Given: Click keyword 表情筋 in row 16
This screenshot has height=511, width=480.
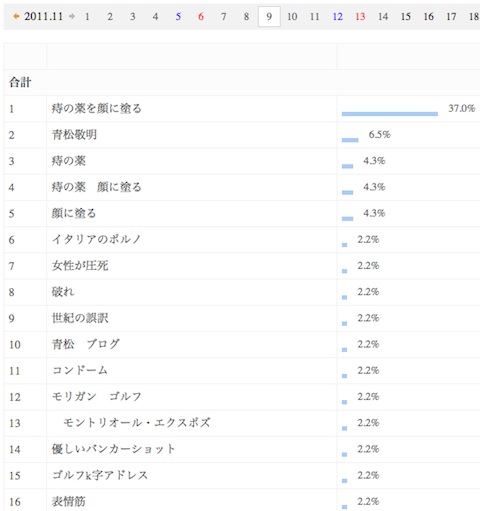Looking at the screenshot, I should 69,501.
